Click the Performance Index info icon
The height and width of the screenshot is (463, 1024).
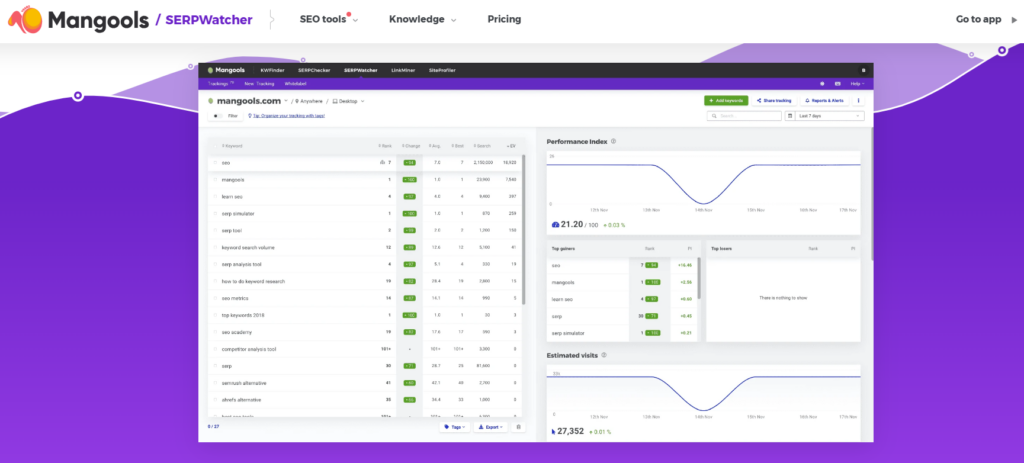[x=613, y=142]
